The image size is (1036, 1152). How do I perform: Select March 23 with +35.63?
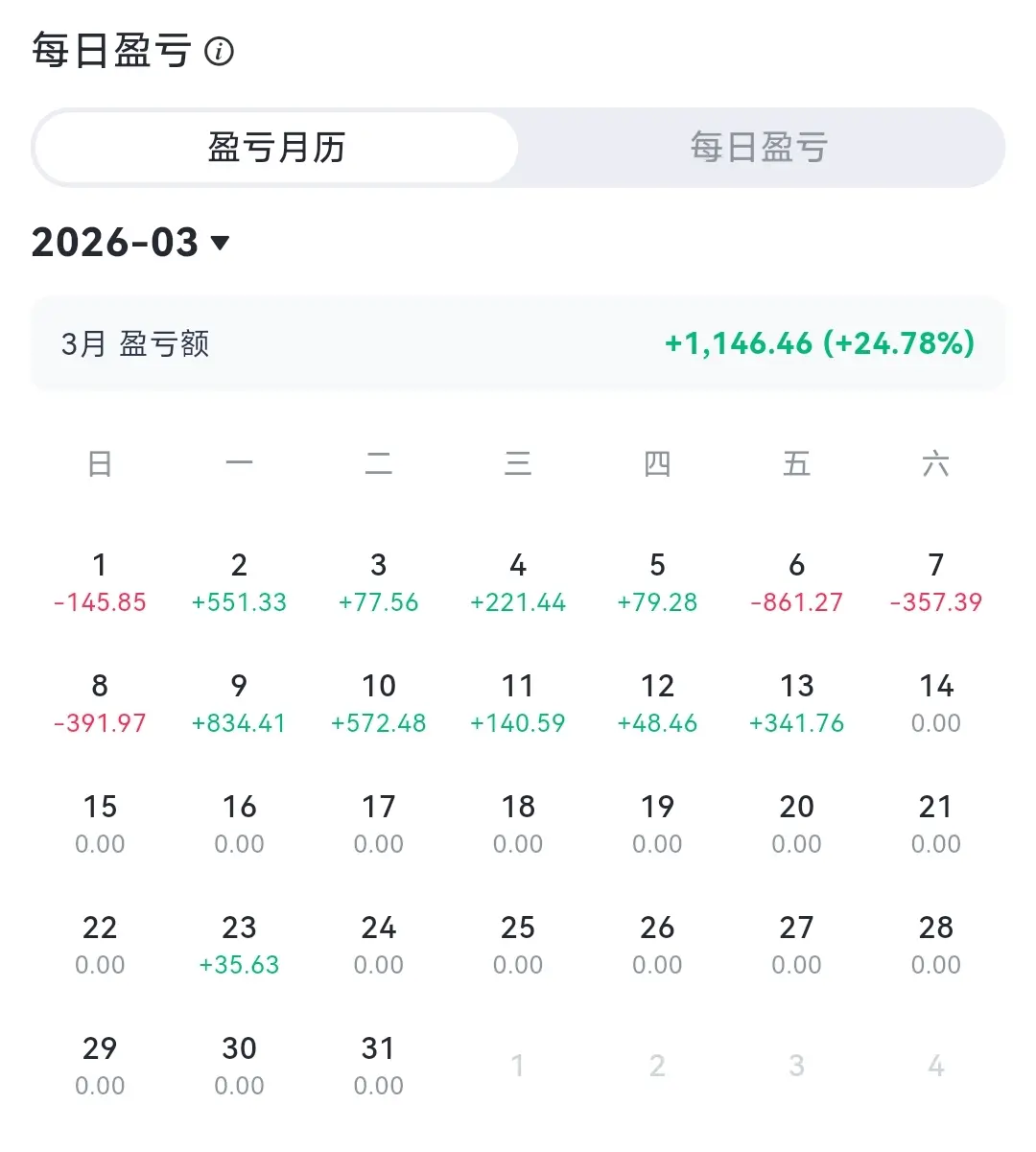[x=239, y=946]
